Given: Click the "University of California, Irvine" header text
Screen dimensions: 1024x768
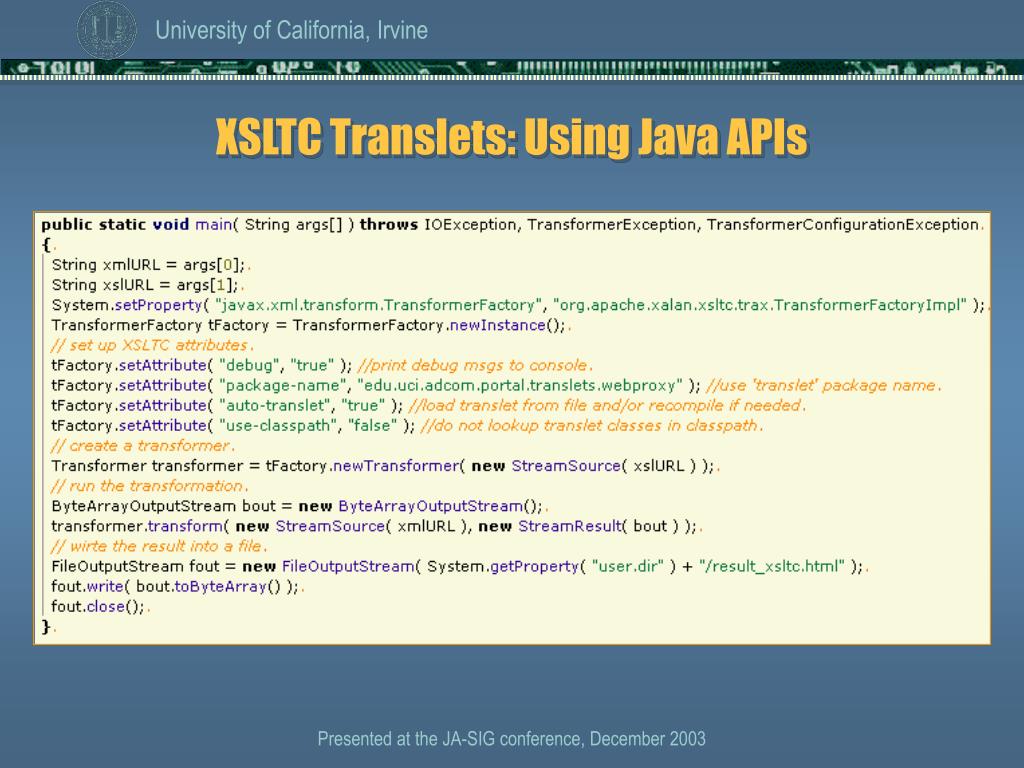Looking at the screenshot, I should (291, 31).
